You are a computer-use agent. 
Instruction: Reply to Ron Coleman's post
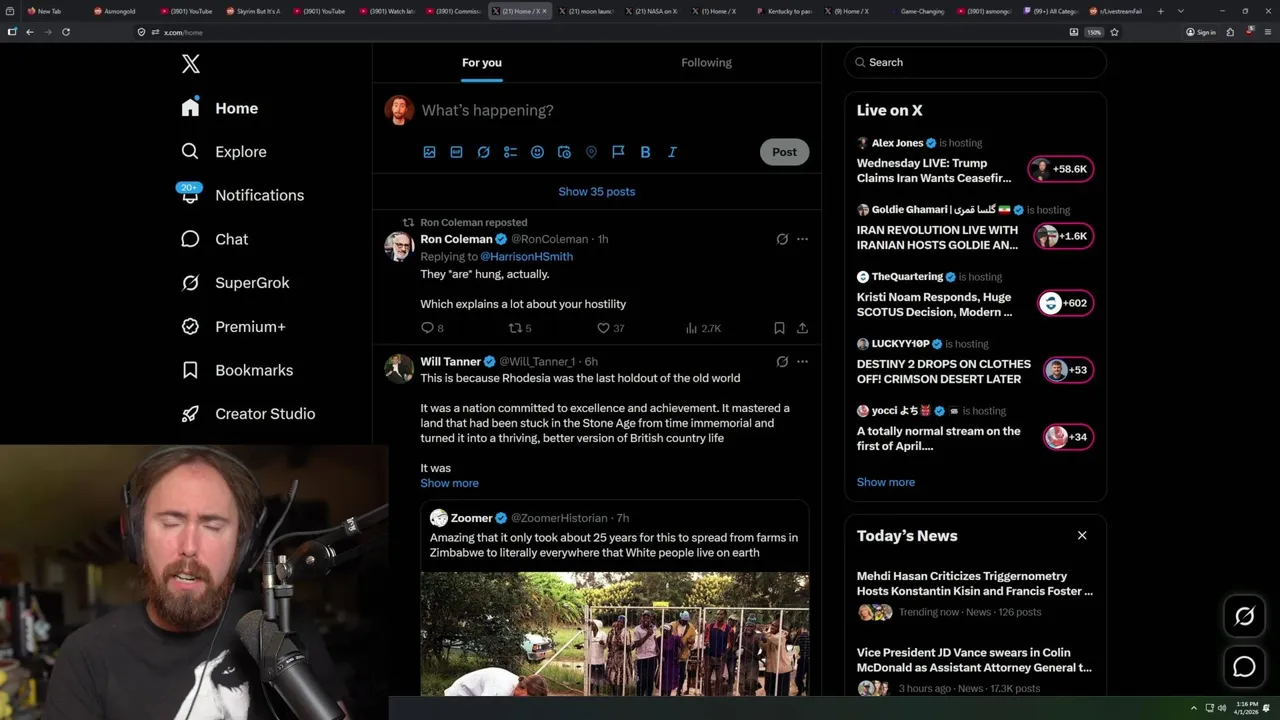pyautogui.click(x=432, y=328)
